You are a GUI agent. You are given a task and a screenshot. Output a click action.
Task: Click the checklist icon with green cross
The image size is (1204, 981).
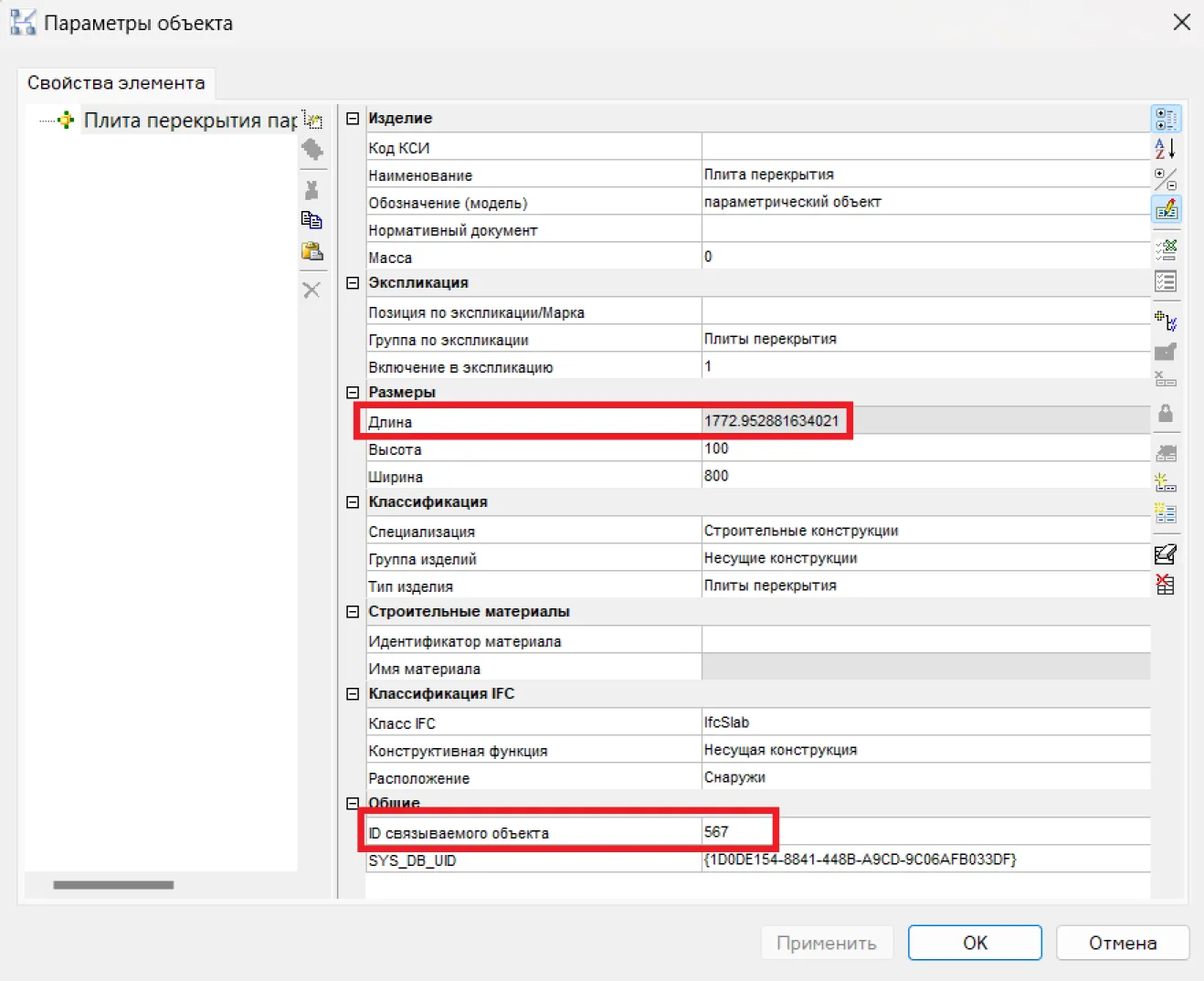click(1166, 249)
